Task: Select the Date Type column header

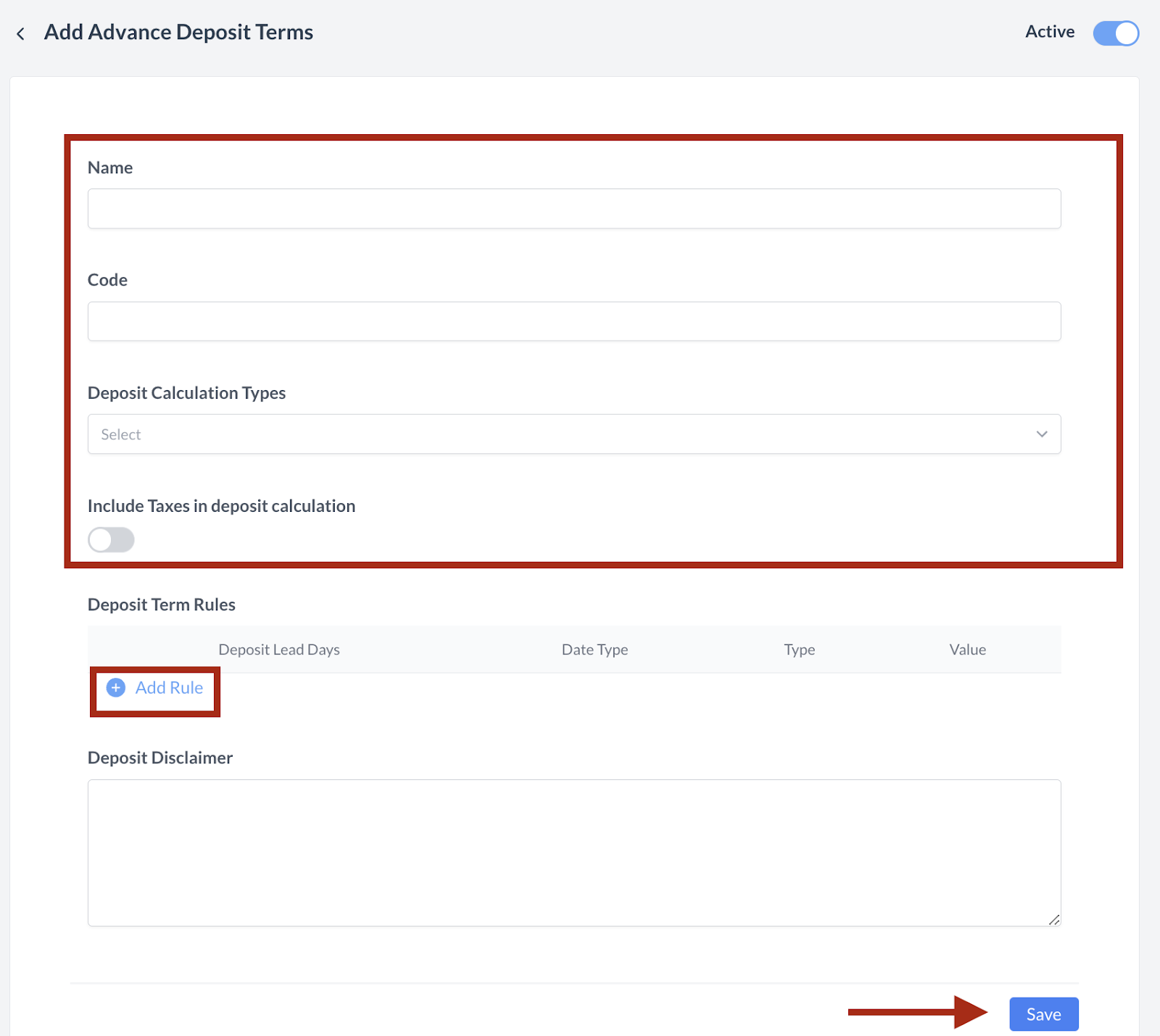Action: (x=594, y=650)
